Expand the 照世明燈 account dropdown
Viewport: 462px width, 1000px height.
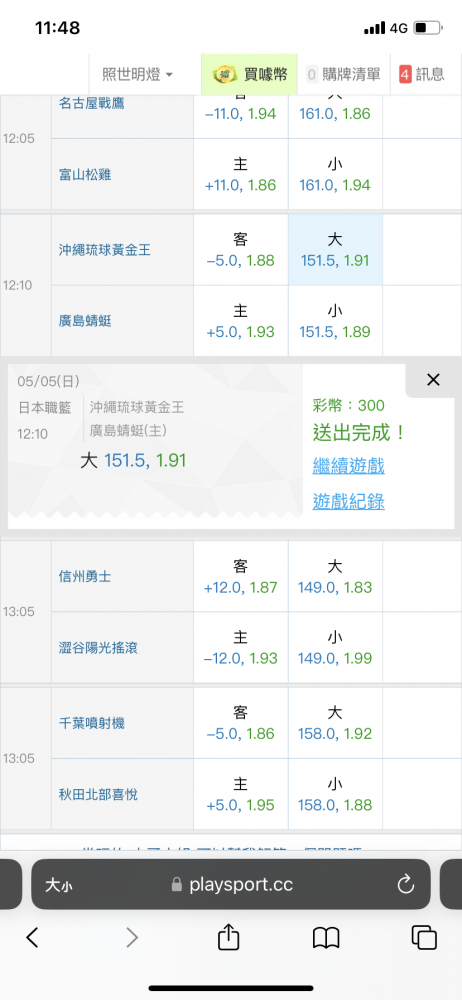[138, 75]
